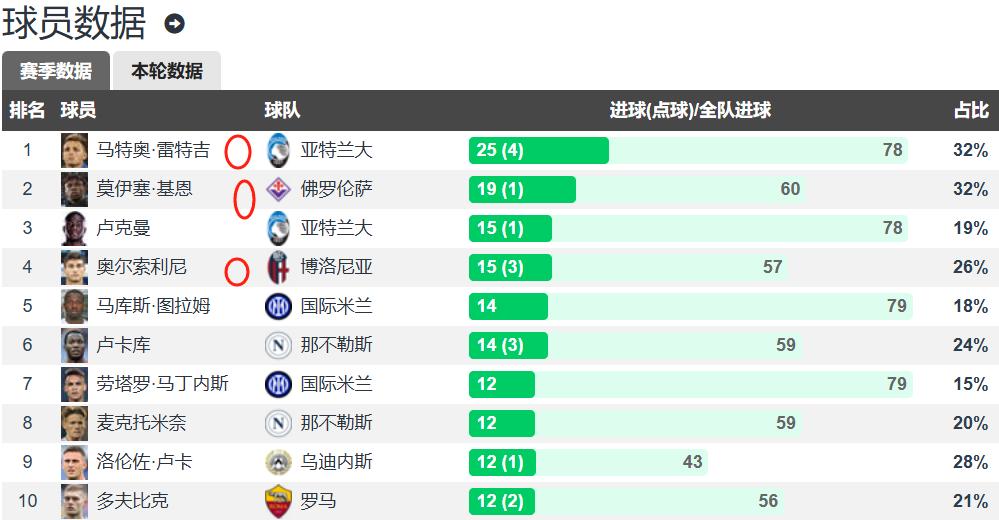
Task: Open player photo of 卢卡库
Action: tap(75, 345)
